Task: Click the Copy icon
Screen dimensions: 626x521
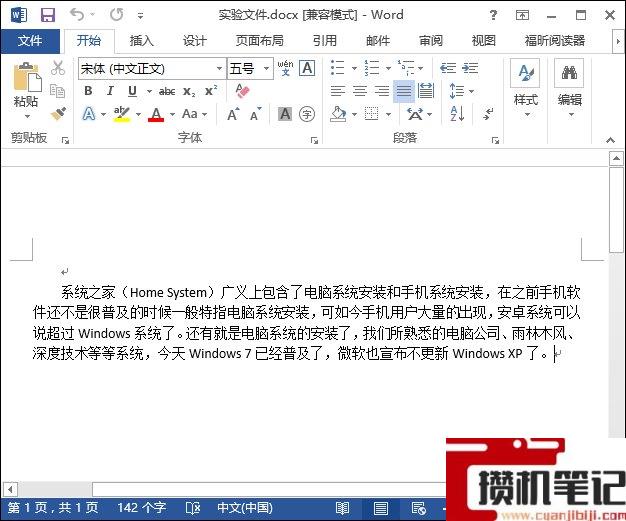Action: pyautogui.click(x=57, y=91)
